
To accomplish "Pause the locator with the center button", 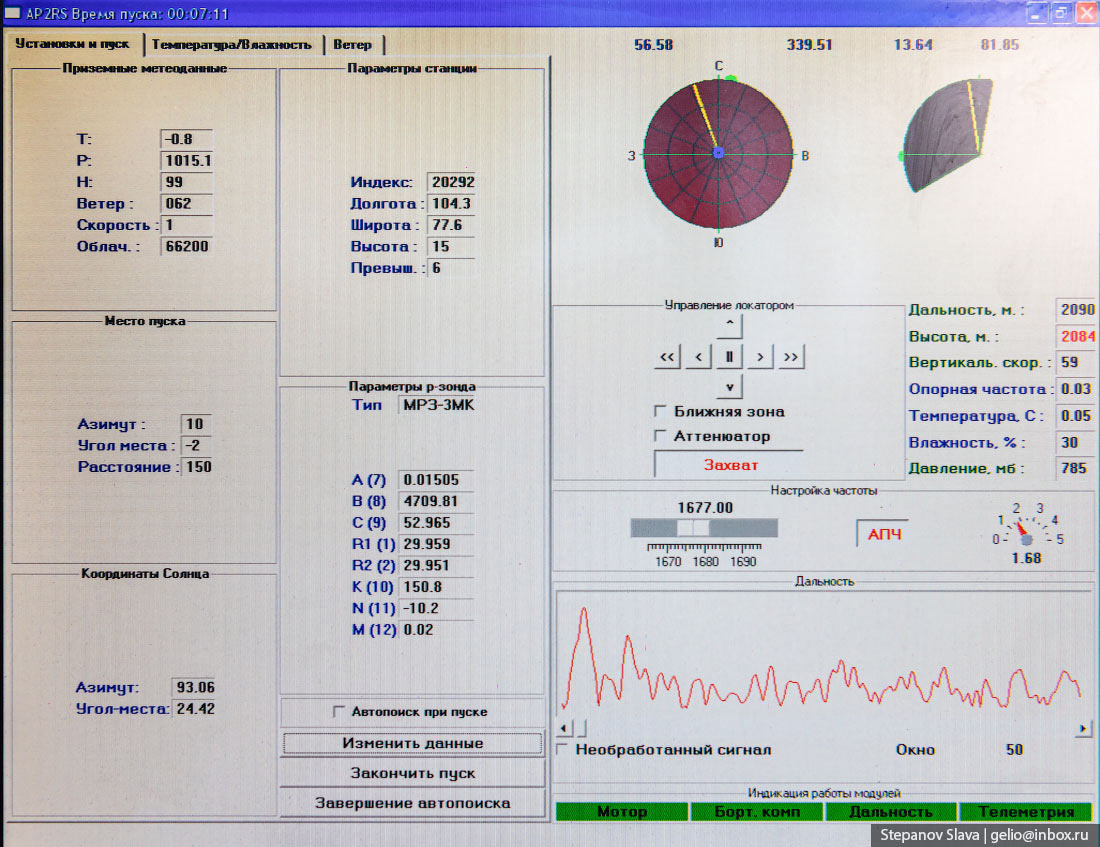I will coord(730,357).
